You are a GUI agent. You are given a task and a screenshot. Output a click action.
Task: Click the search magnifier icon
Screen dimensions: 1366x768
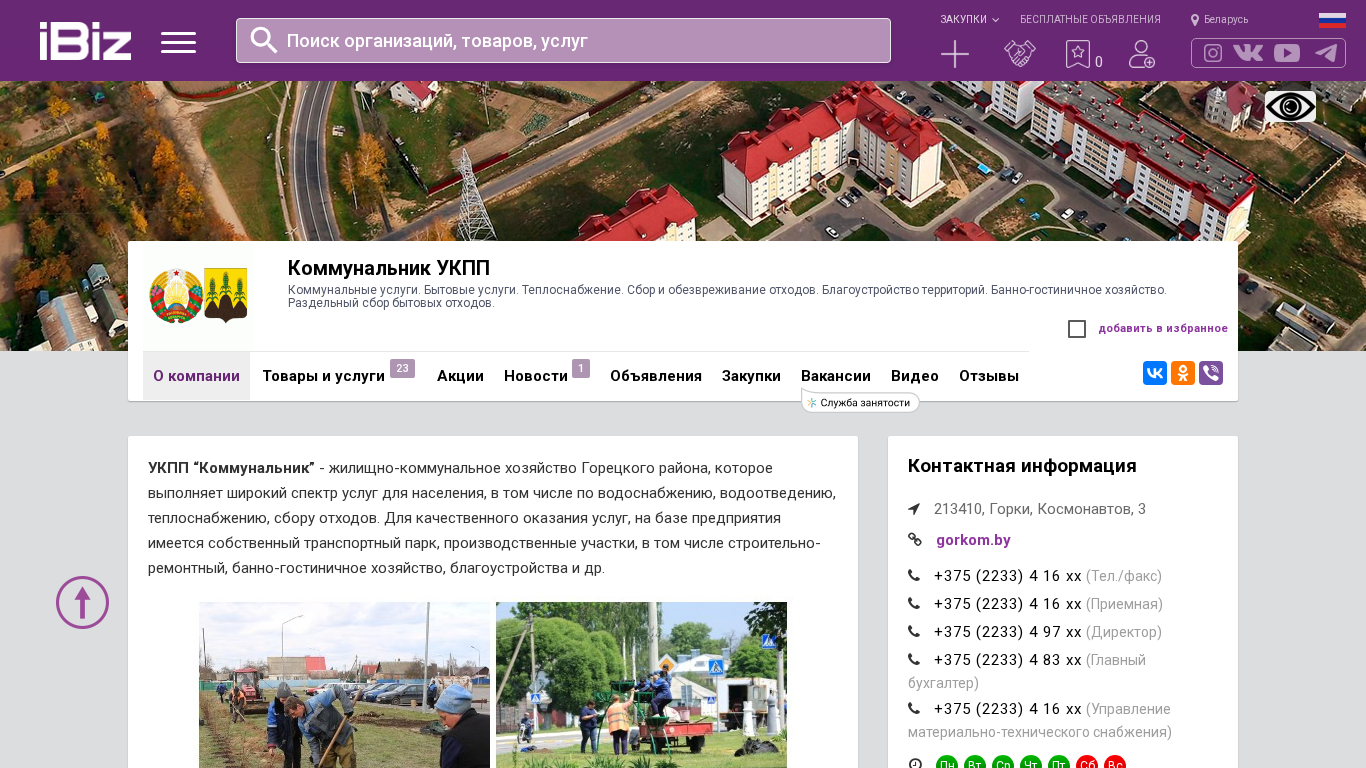point(264,40)
